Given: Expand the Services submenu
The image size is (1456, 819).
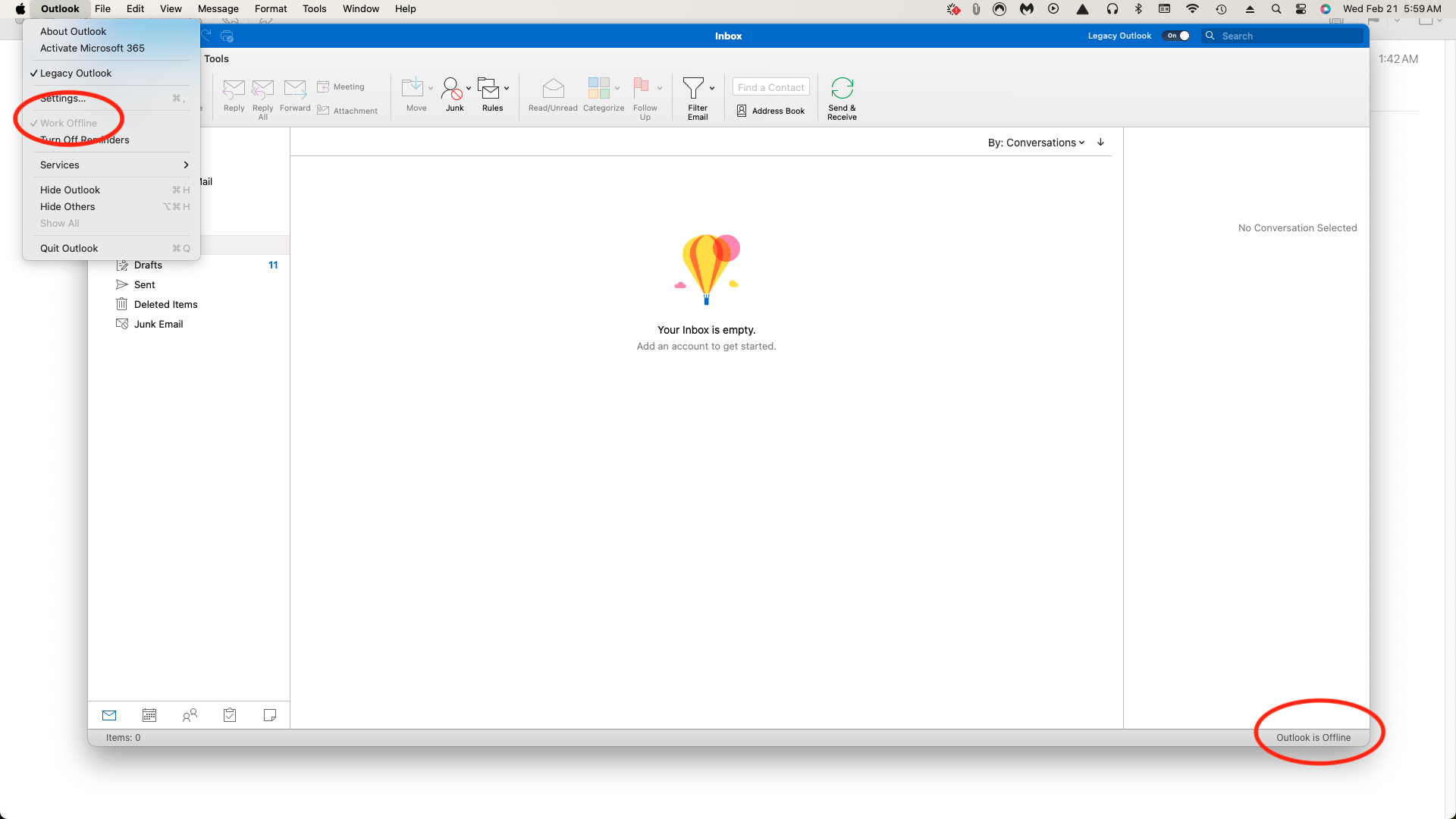Looking at the screenshot, I should 111,165.
